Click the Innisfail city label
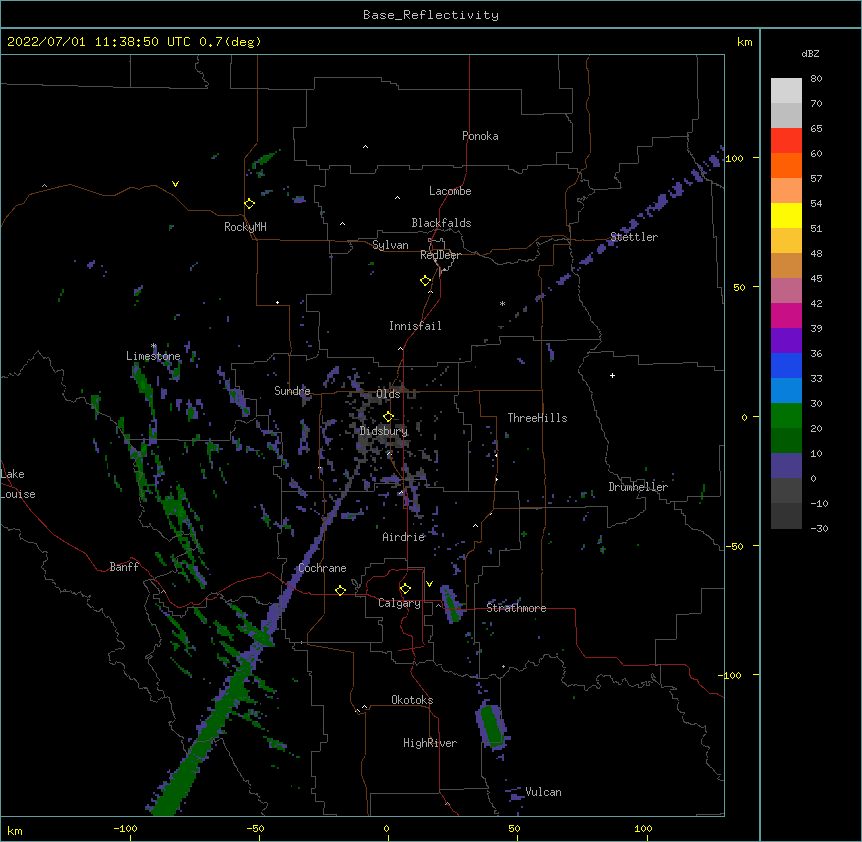This screenshot has height=842, width=862. [x=415, y=326]
